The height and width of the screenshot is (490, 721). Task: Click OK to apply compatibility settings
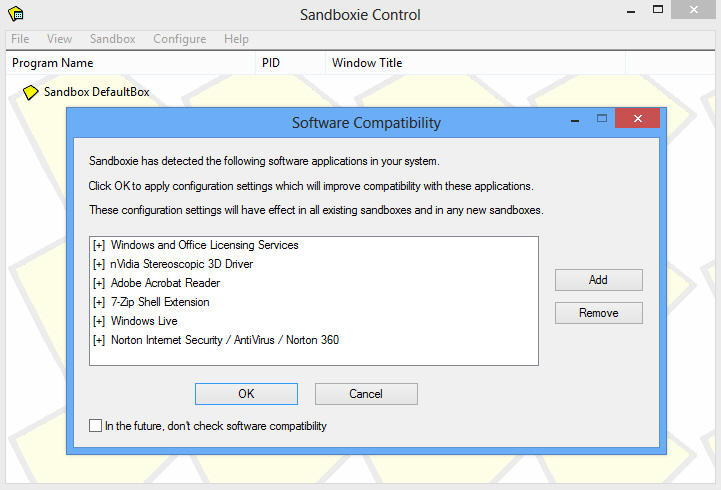pyautogui.click(x=246, y=394)
